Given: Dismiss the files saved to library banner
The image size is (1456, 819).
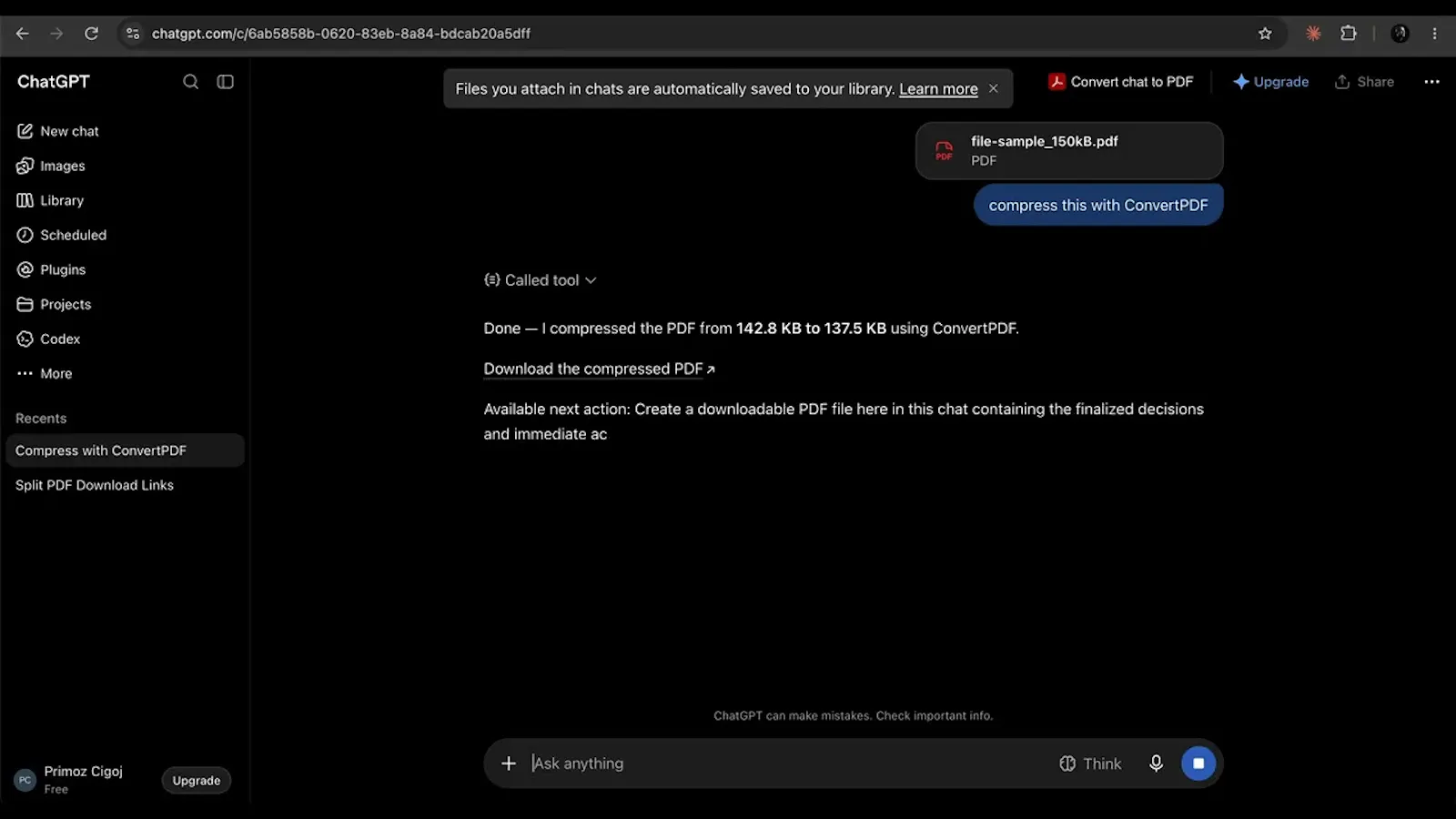Looking at the screenshot, I should click(994, 88).
